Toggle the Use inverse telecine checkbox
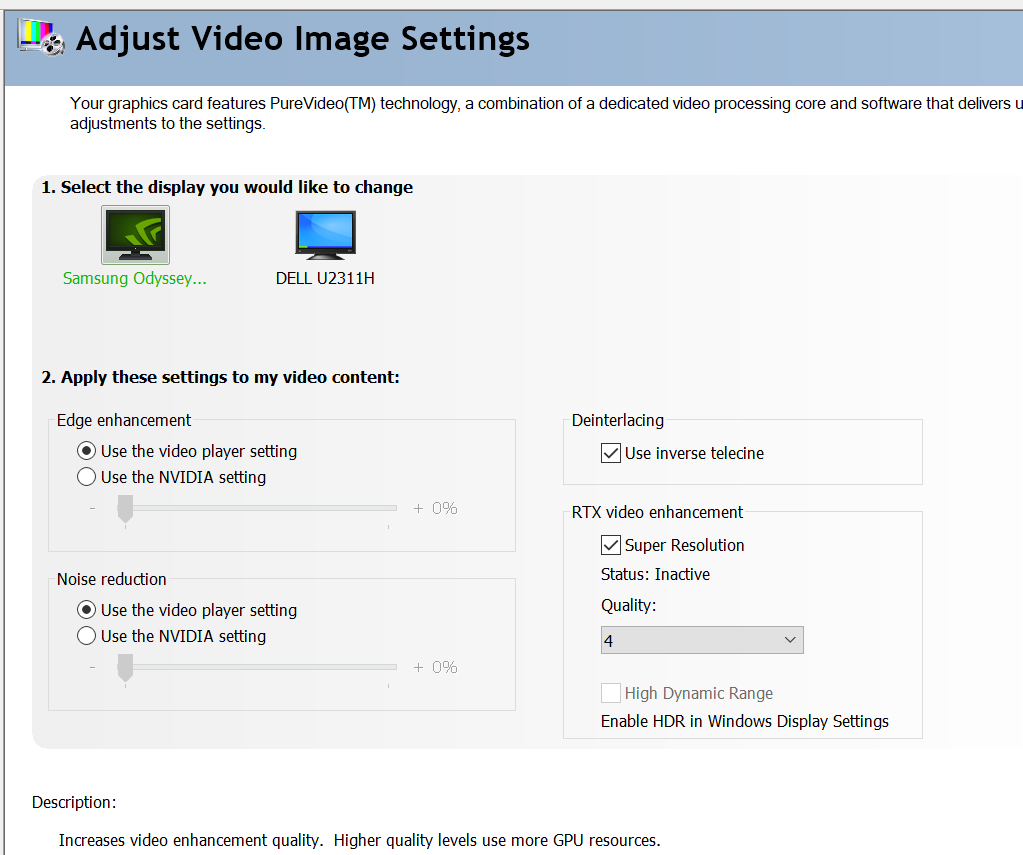This screenshot has height=855, width=1023. tap(611, 453)
